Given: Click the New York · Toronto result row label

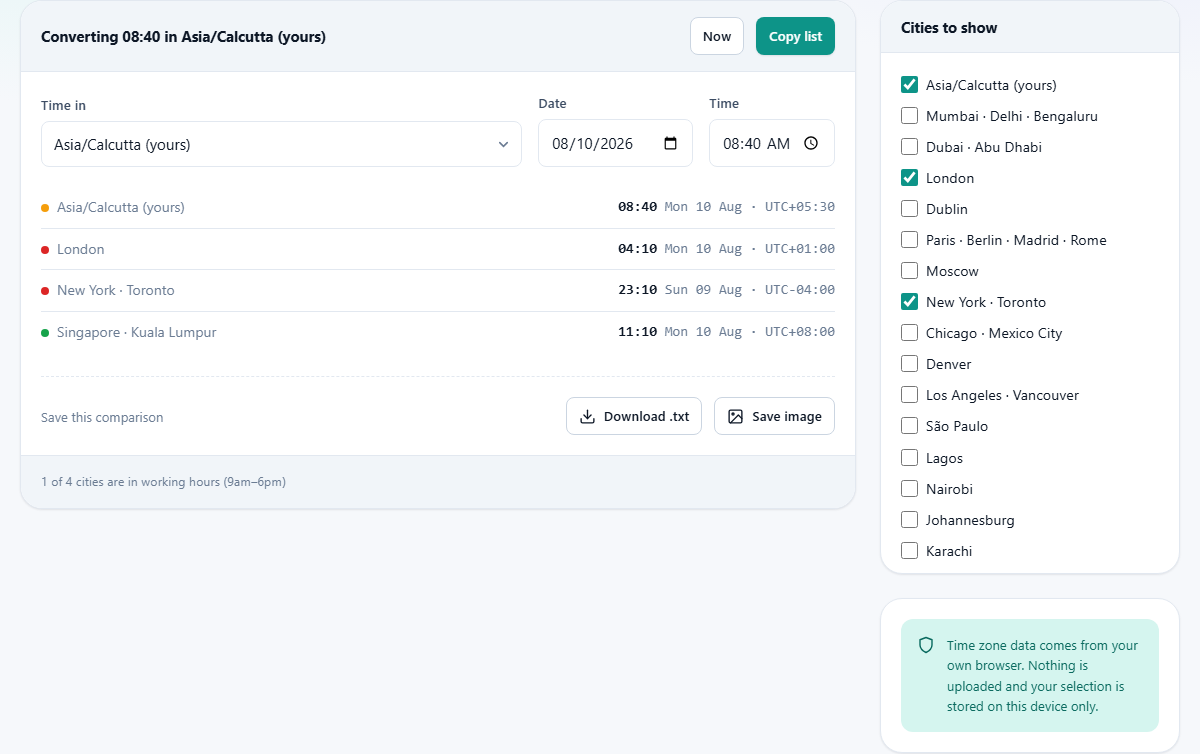Looking at the screenshot, I should (x=116, y=290).
